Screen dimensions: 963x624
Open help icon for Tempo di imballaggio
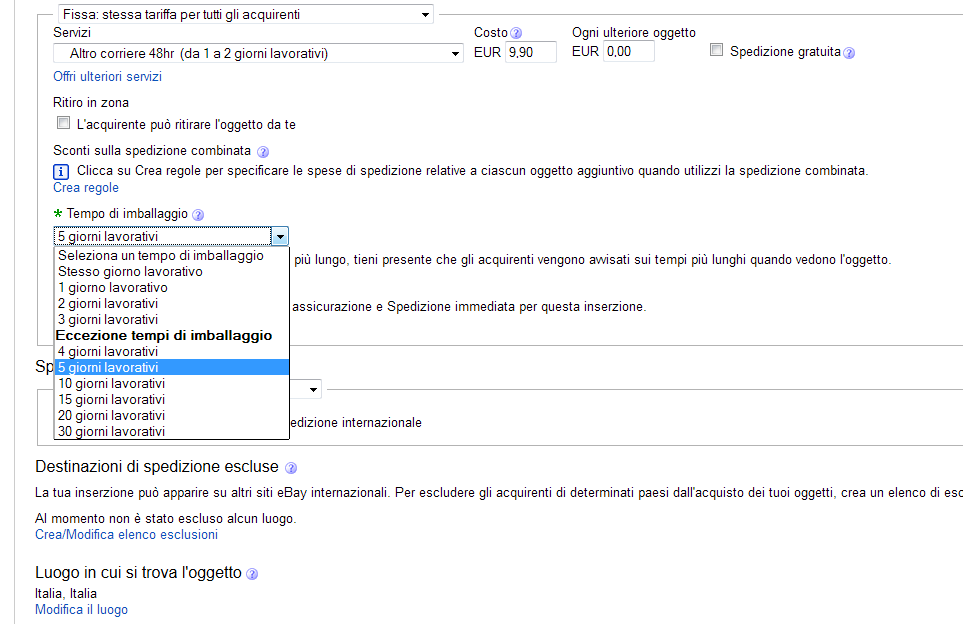(198, 215)
